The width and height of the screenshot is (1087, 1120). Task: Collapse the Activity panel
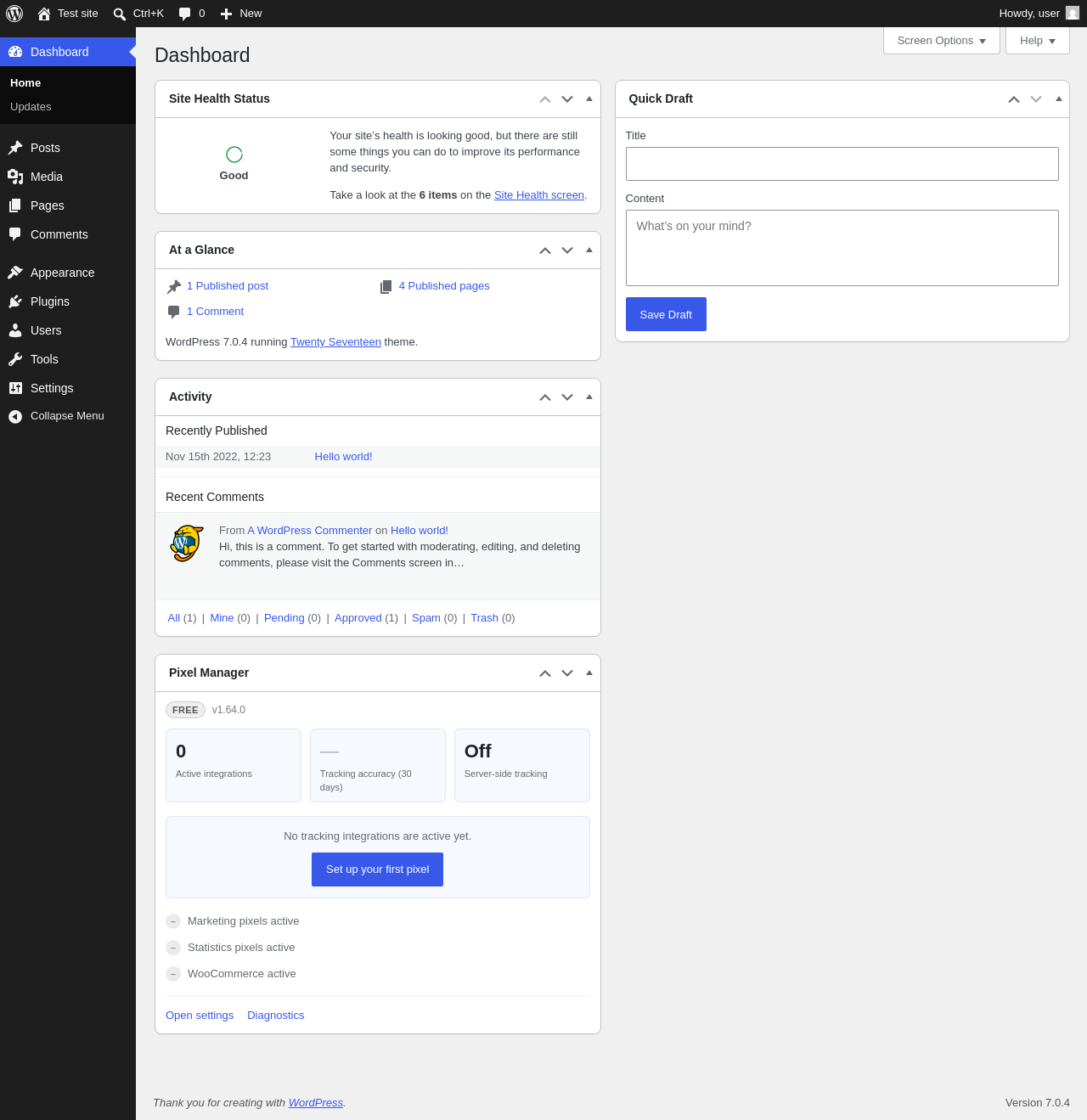click(589, 397)
